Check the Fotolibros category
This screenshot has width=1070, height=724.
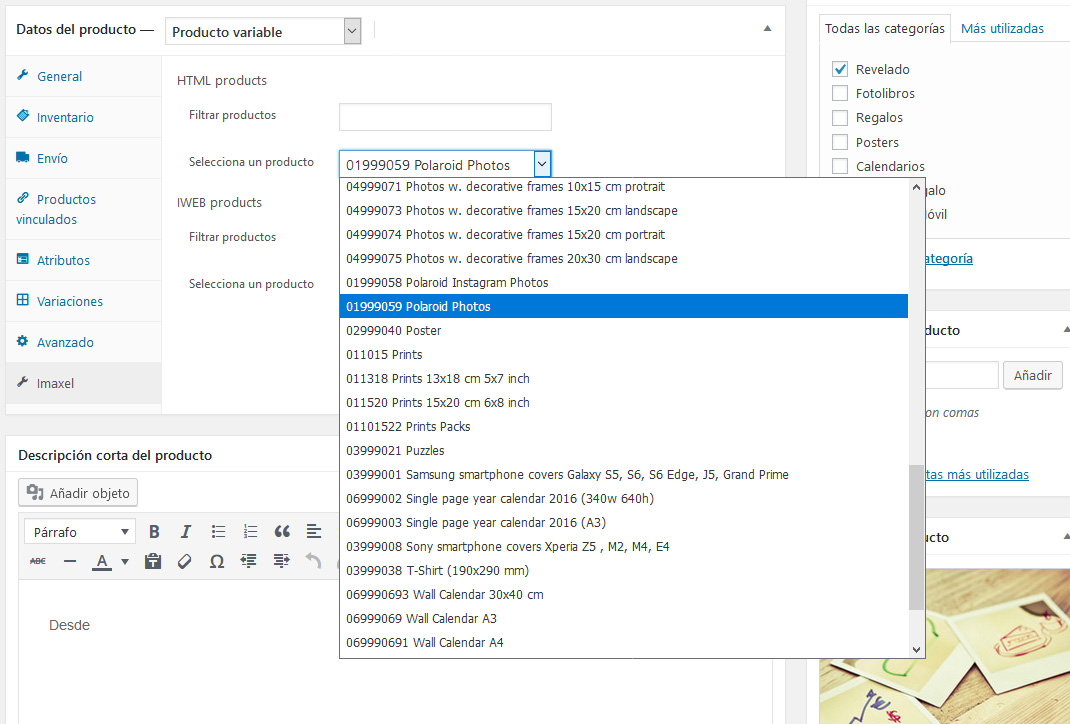click(x=840, y=93)
